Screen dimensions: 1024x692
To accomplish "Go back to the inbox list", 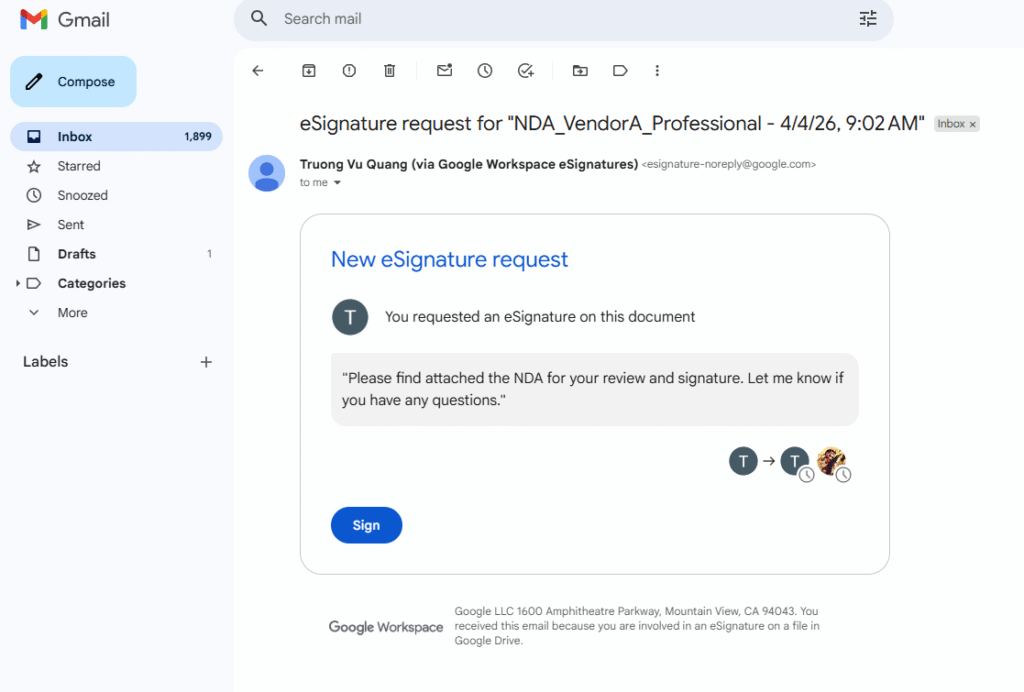I will [x=258, y=71].
